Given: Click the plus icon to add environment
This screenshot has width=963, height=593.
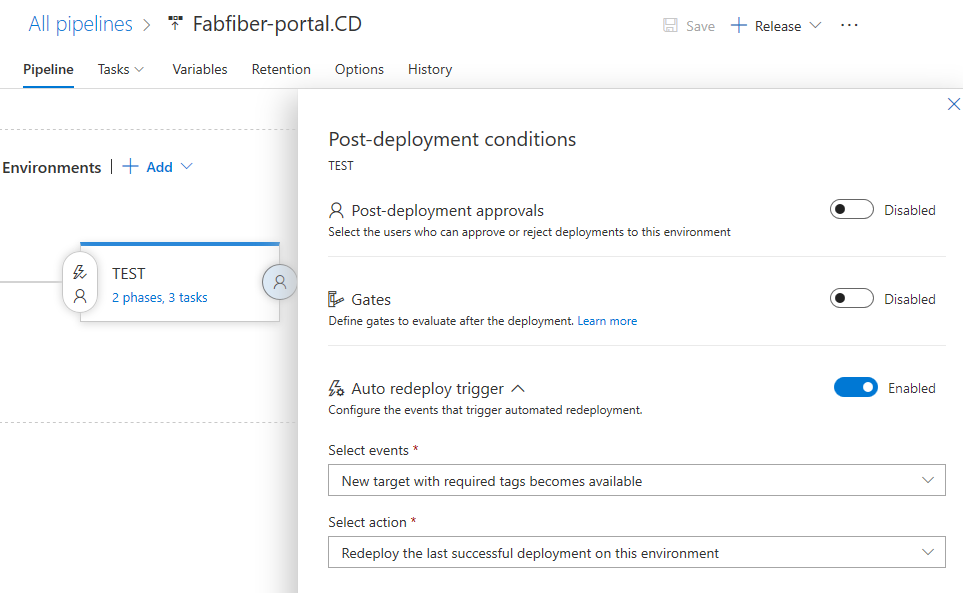Looking at the screenshot, I should pyautogui.click(x=130, y=167).
